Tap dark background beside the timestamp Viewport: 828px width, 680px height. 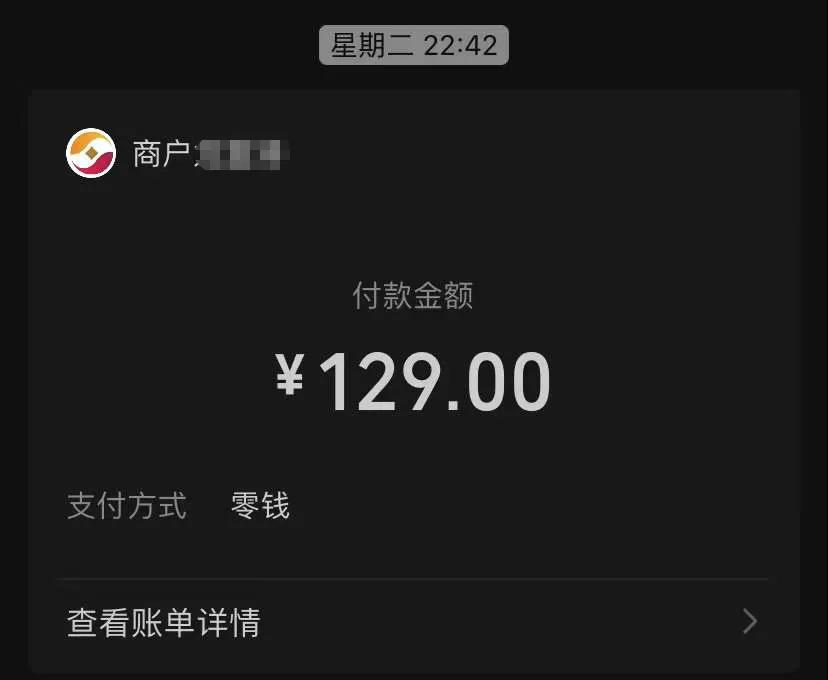tap(660, 45)
